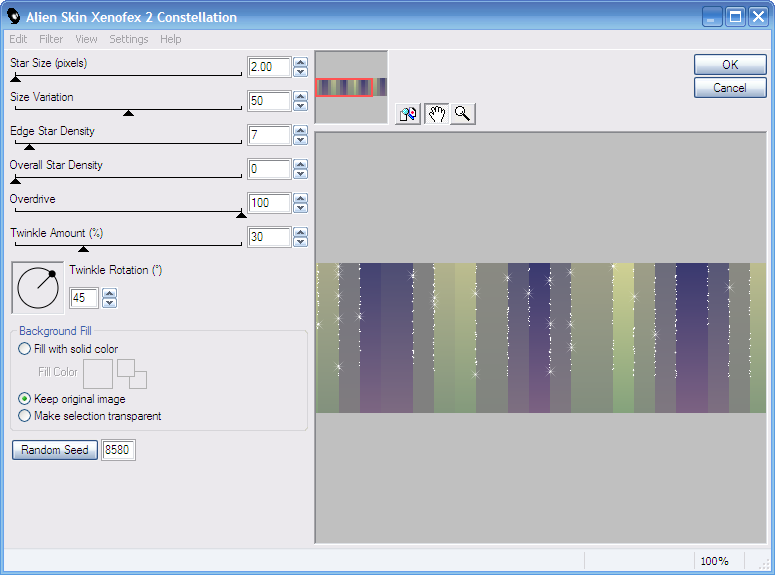Click the Twinkle Amount value field
775x575 pixels.
[x=269, y=237]
